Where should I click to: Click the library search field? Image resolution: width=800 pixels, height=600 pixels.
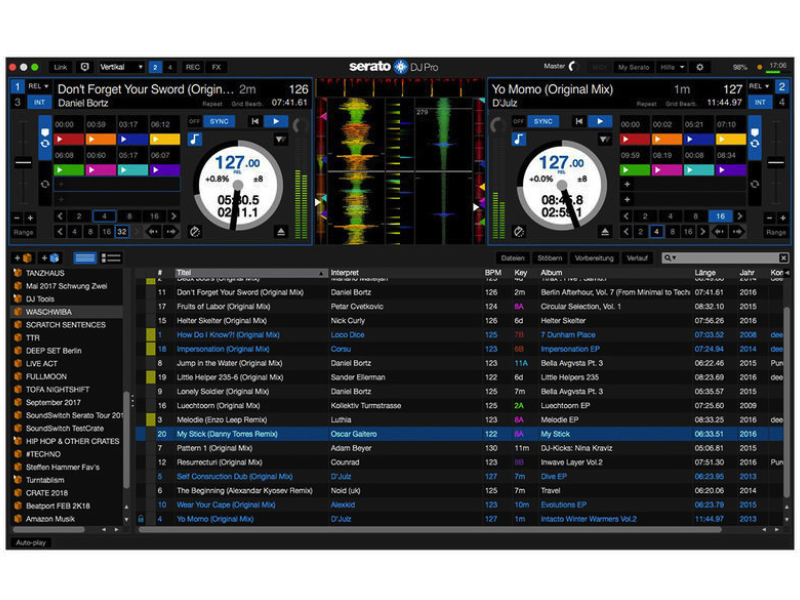[726, 258]
